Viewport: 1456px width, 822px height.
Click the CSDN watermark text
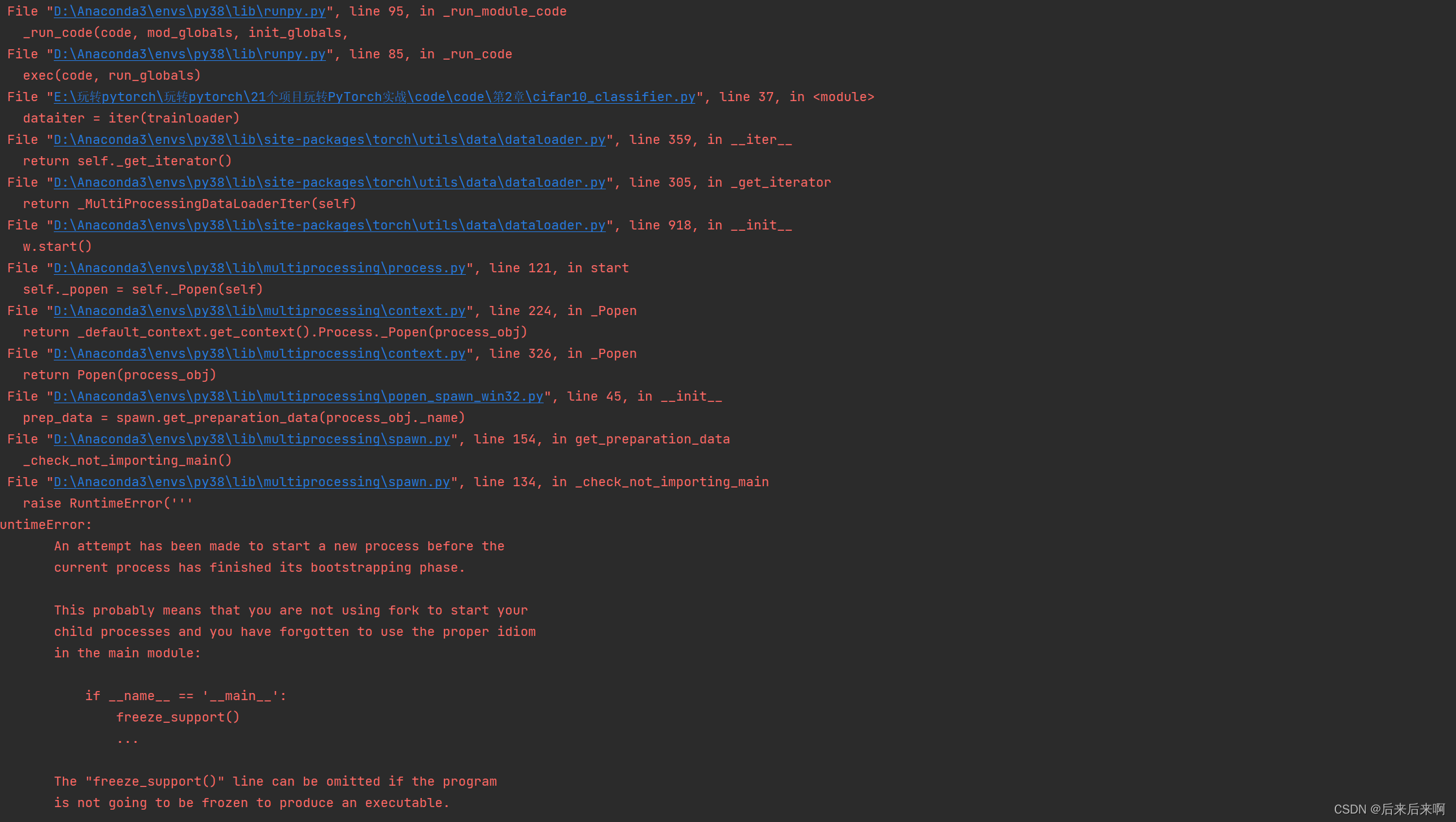[1389, 809]
